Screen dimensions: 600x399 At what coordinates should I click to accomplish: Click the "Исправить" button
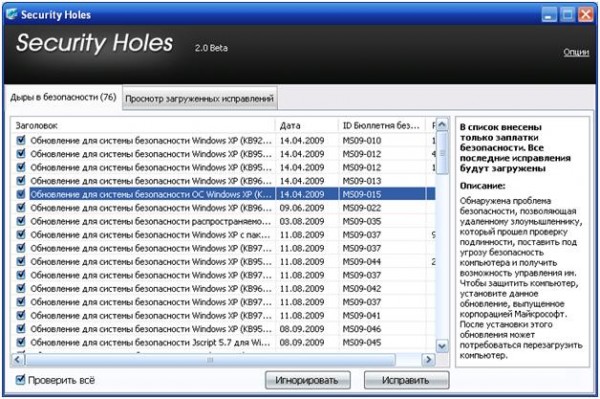tap(406, 380)
